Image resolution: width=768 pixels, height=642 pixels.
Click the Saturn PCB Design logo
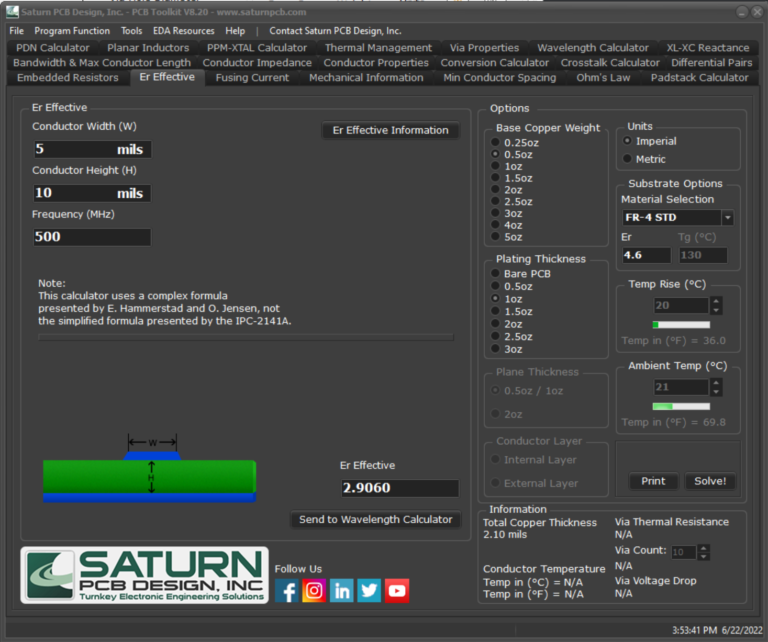coord(144,575)
